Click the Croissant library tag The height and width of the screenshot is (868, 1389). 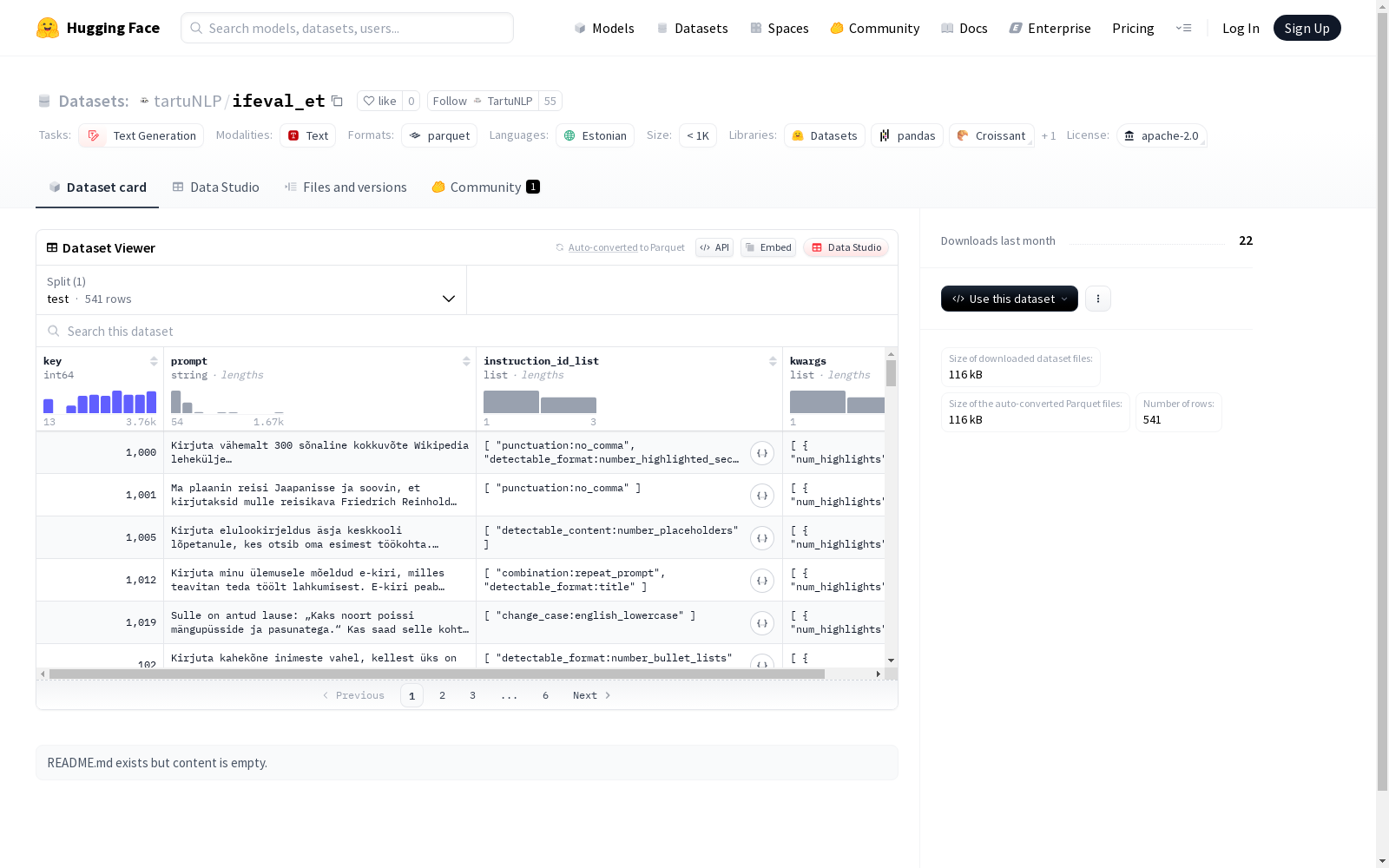[991, 135]
